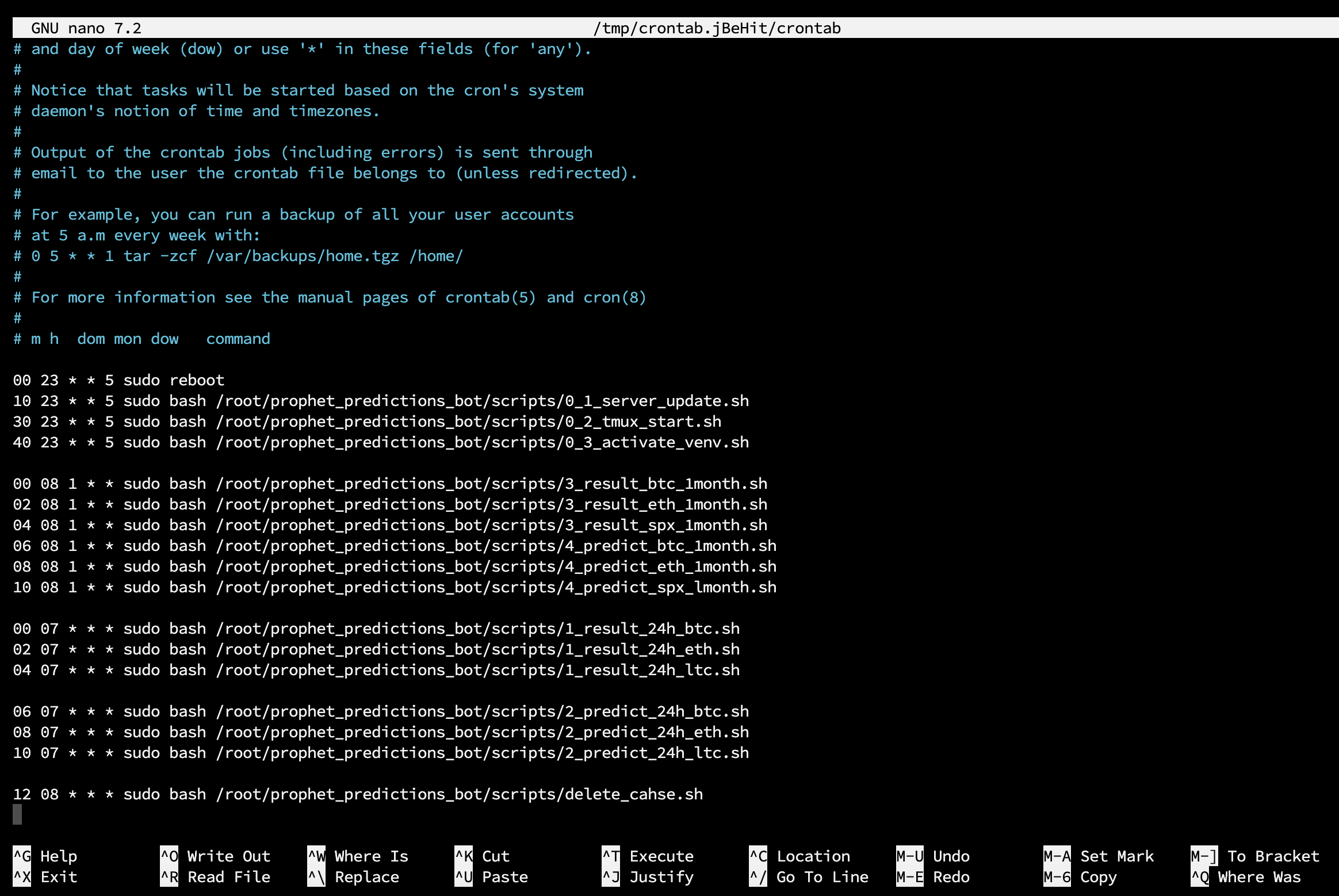Click the M-] To Bracket shortcut
The width and height of the screenshot is (1339, 896).
coord(1255,856)
